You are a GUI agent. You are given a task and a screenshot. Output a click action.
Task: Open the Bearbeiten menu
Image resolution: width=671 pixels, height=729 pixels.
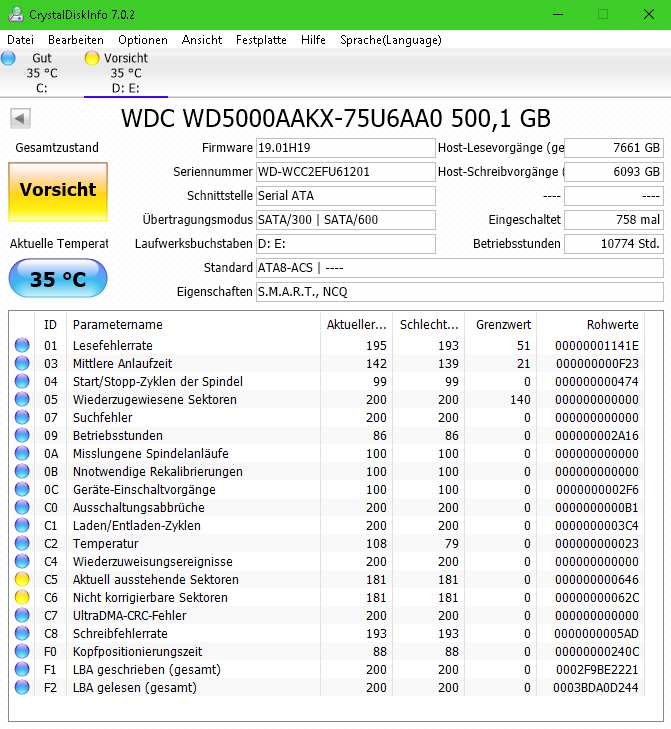76,40
